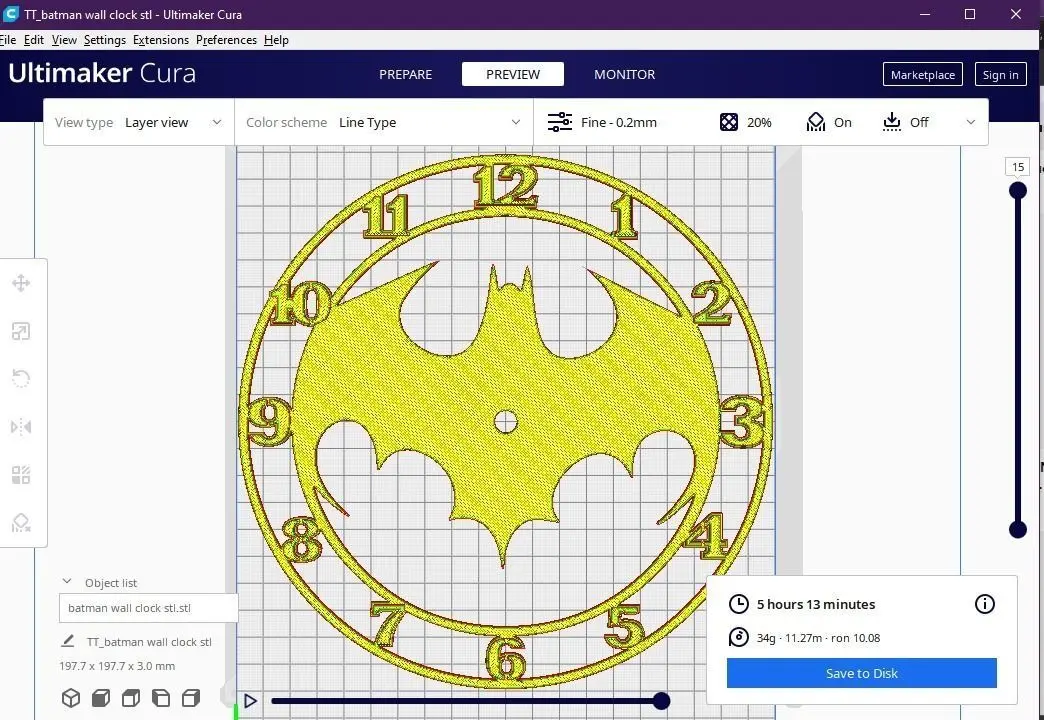This screenshot has height=720, width=1044.
Task: Switch to top camera view icon
Action: click(130, 697)
